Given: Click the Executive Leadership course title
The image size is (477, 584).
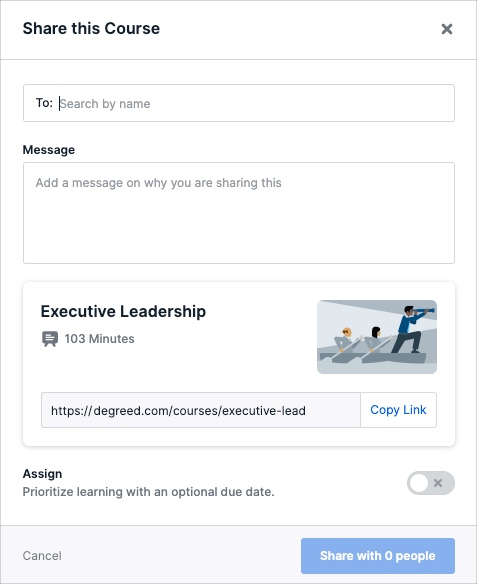Looking at the screenshot, I should pos(123,311).
